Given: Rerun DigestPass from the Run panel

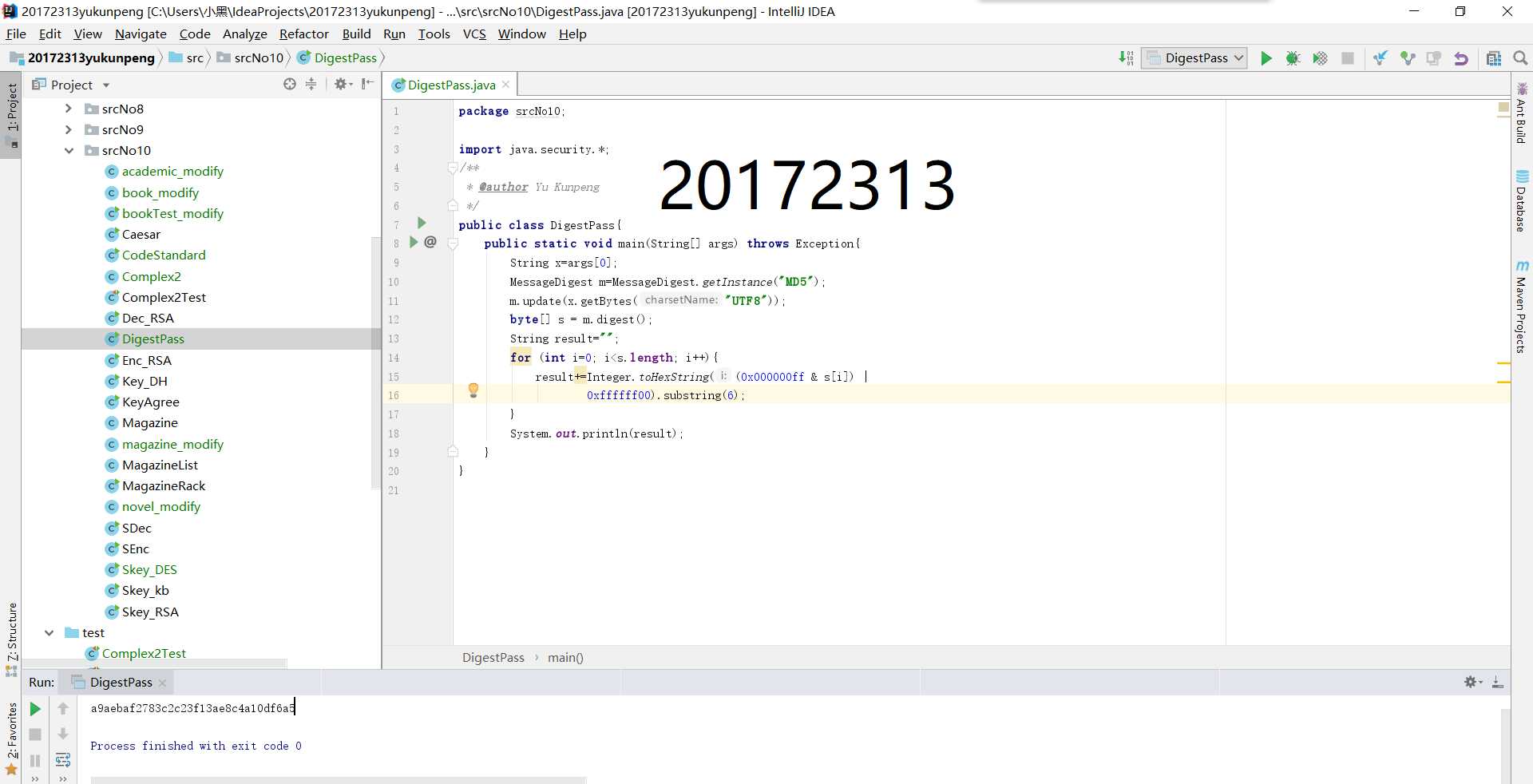Looking at the screenshot, I should [x=35, y=709].
